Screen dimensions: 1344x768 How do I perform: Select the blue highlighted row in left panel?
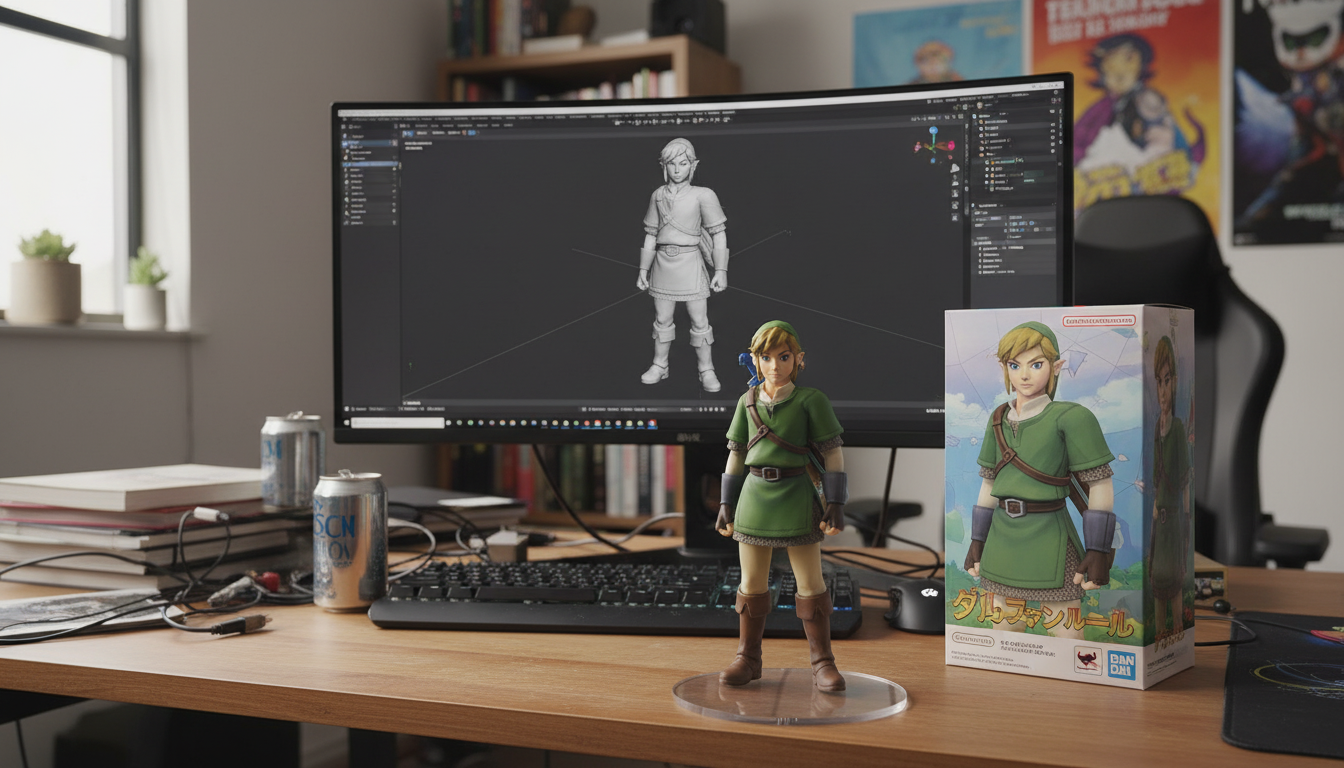point(370,164)
